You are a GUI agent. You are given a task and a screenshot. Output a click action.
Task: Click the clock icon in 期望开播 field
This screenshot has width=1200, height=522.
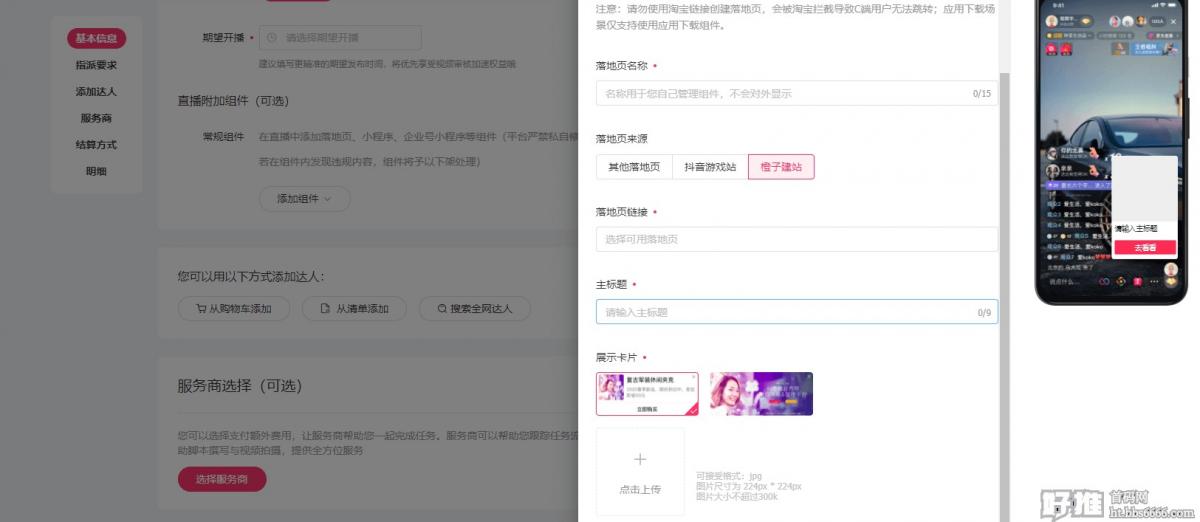pyautogui.click(x=272, y=38)
